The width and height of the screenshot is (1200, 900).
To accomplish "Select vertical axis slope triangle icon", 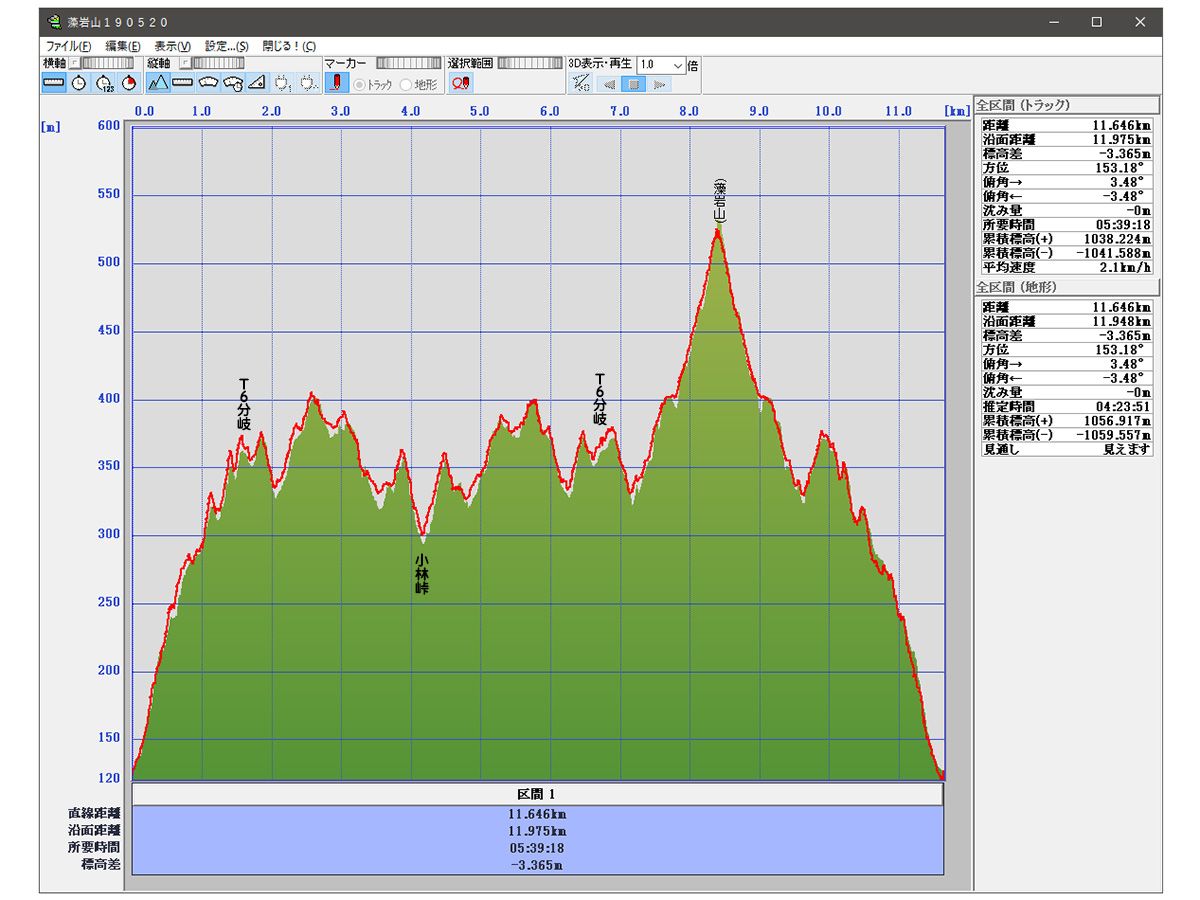I will 257,83.
